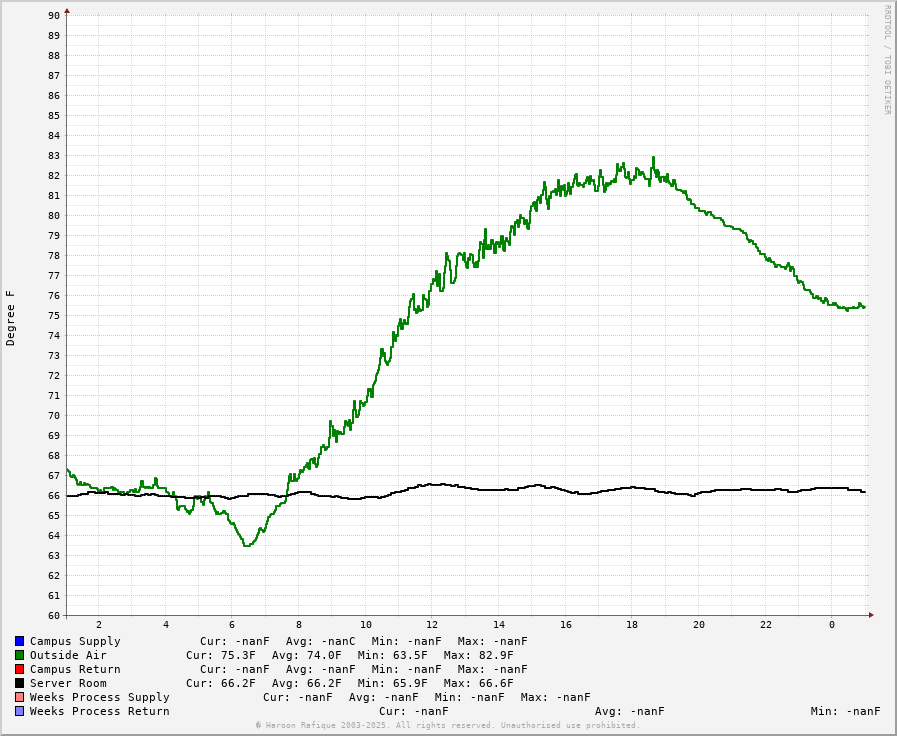Viewport: 897px width, 736px height.
Task: Click the Haroon Rafique copyright notice
Action: tap(447, 725)
